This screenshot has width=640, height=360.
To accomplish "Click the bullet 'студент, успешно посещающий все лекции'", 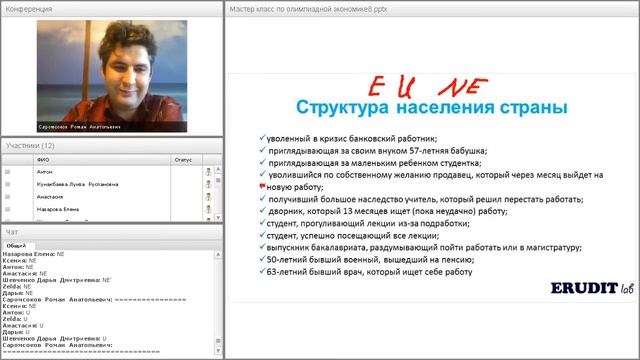I will [x=353, y=236].
